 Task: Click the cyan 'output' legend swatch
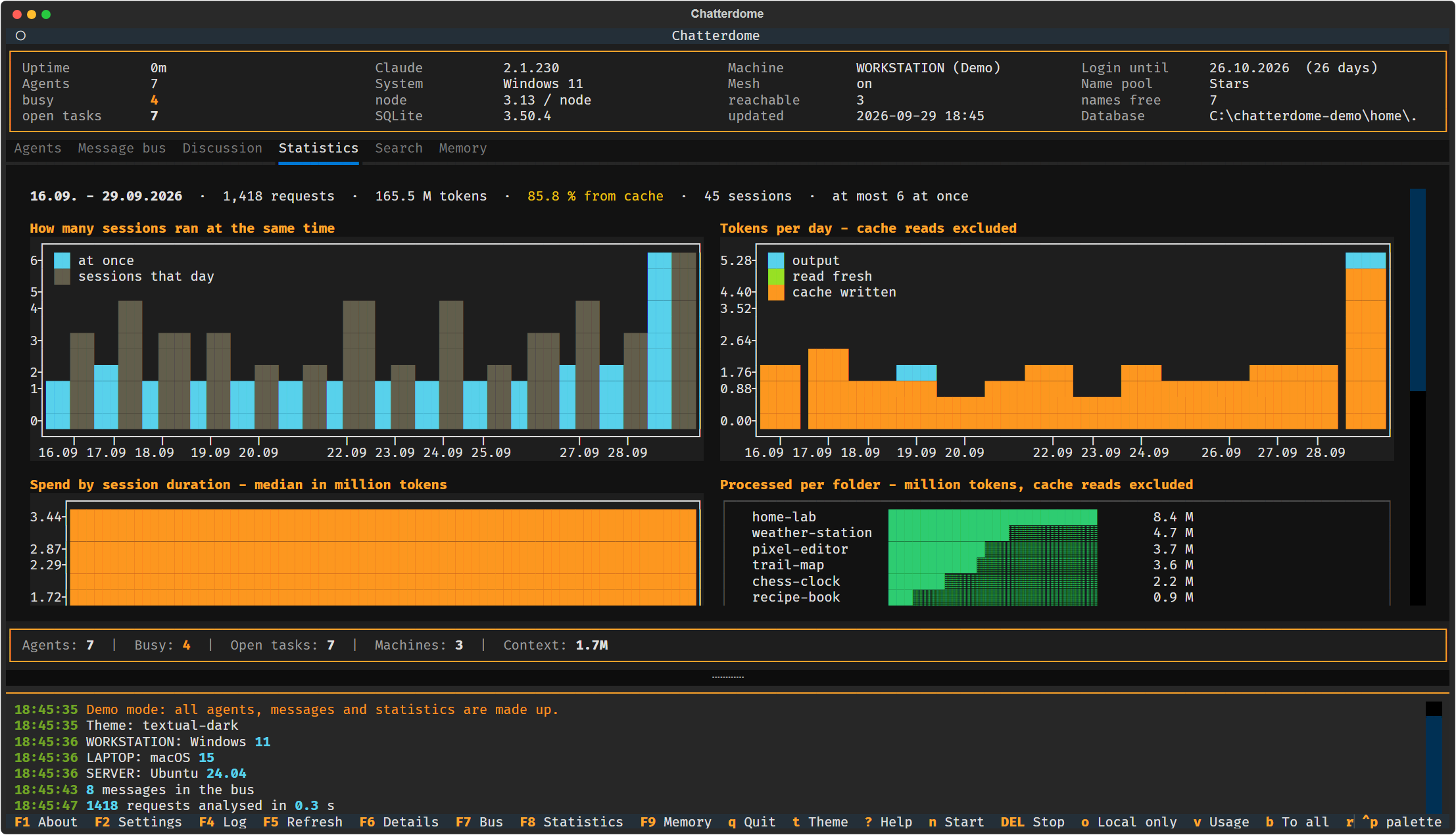tap(776, 260)
